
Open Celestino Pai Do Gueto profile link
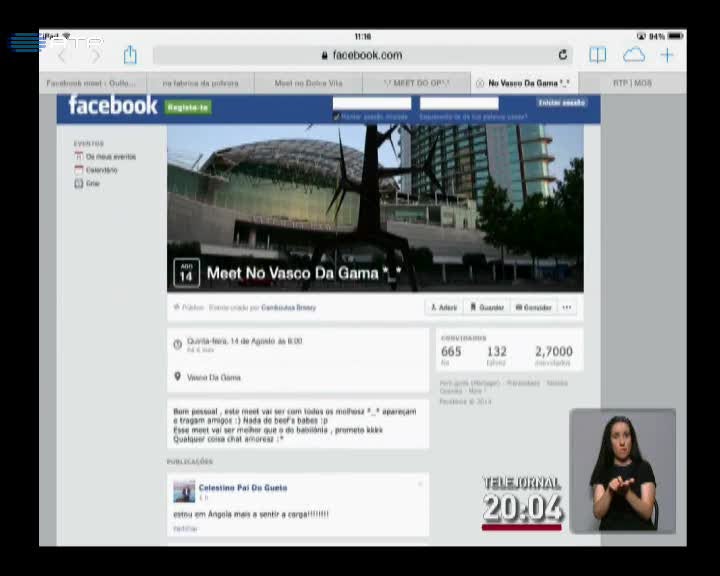click(x=242, y=488)
